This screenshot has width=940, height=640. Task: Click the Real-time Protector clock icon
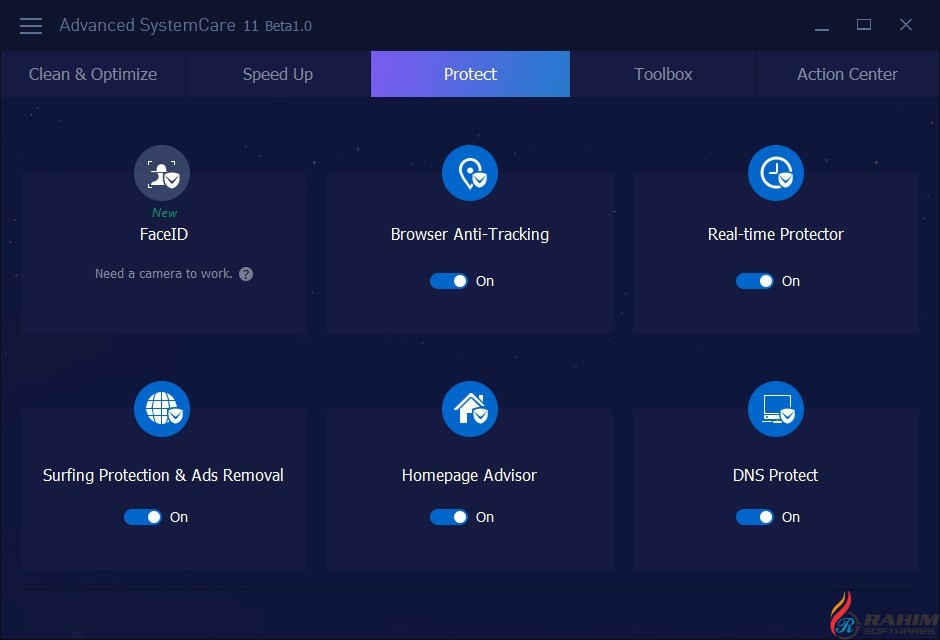pos(776,173)
